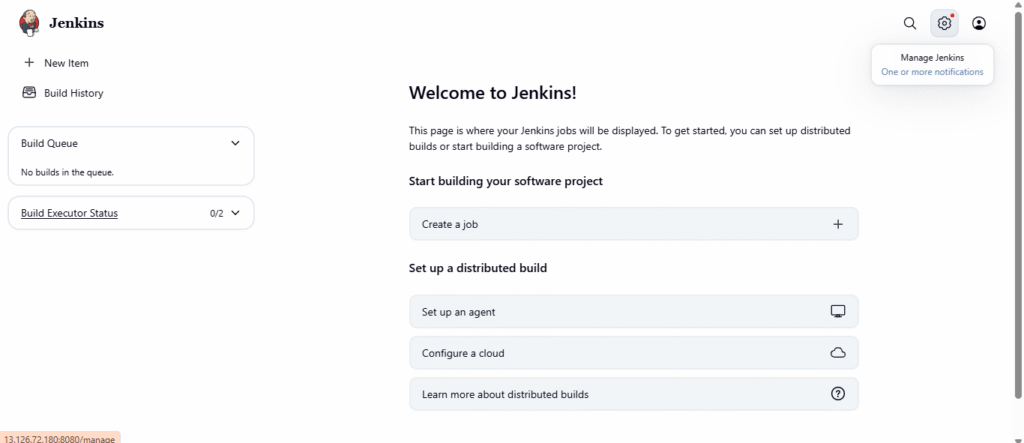Open the Build Executor Status link

(69, 213)
